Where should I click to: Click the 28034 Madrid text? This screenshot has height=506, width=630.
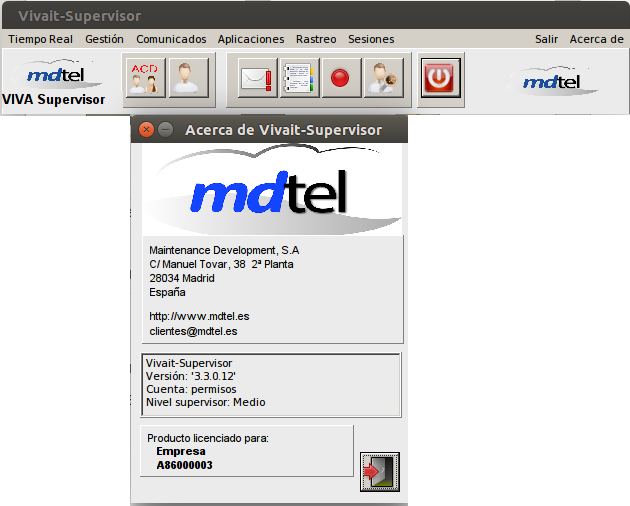[x=182, y=278]
